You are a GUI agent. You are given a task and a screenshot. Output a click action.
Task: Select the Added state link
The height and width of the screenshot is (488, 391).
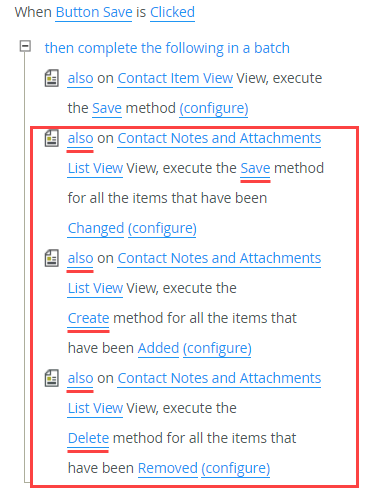pyautogui.click(x=158, y=348)
